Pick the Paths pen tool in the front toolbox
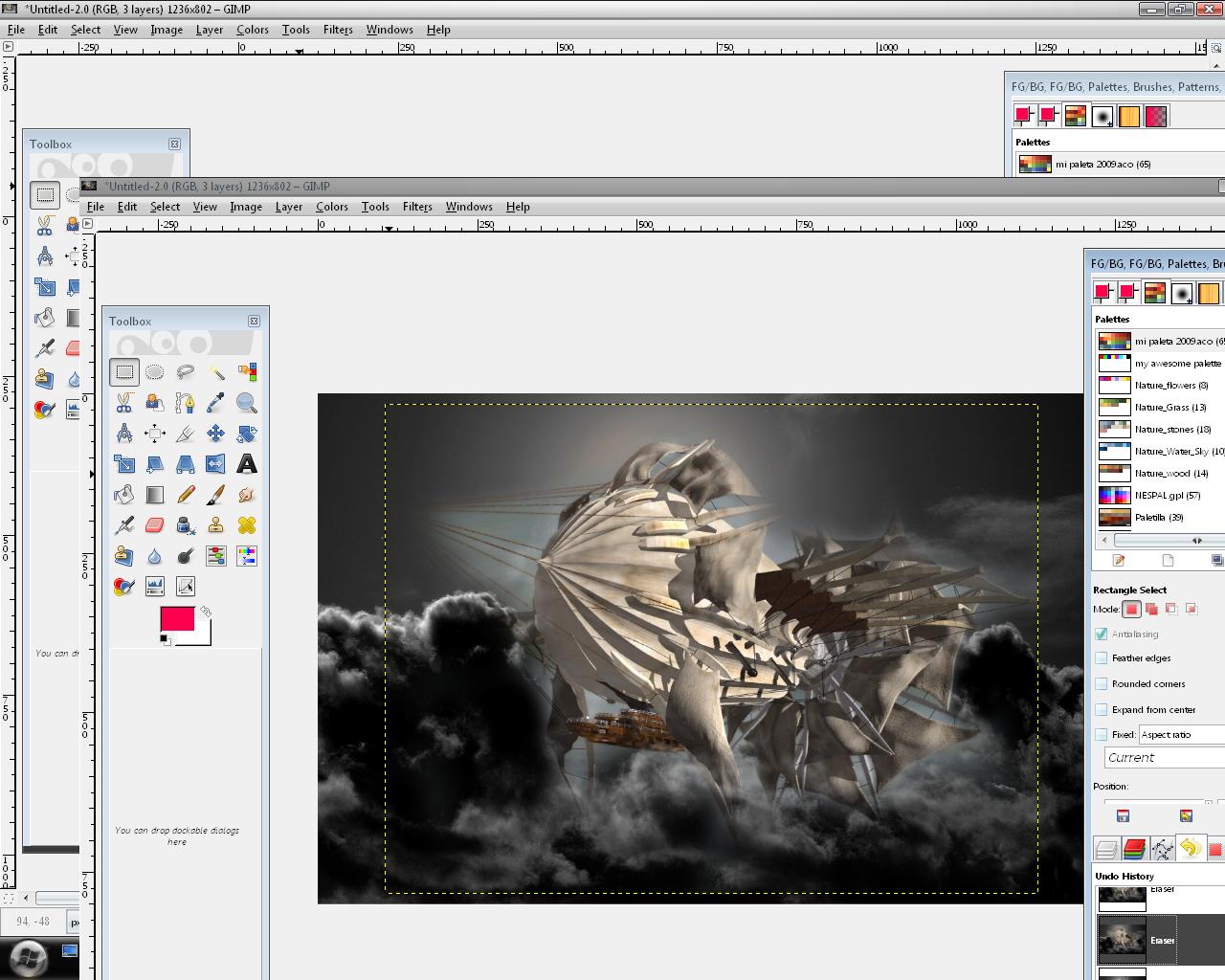 [185, 403]
